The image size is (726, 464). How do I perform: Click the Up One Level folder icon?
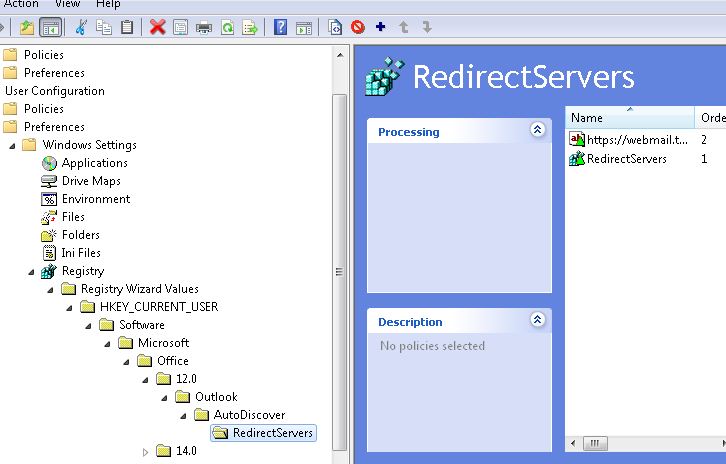click(27, 27)
